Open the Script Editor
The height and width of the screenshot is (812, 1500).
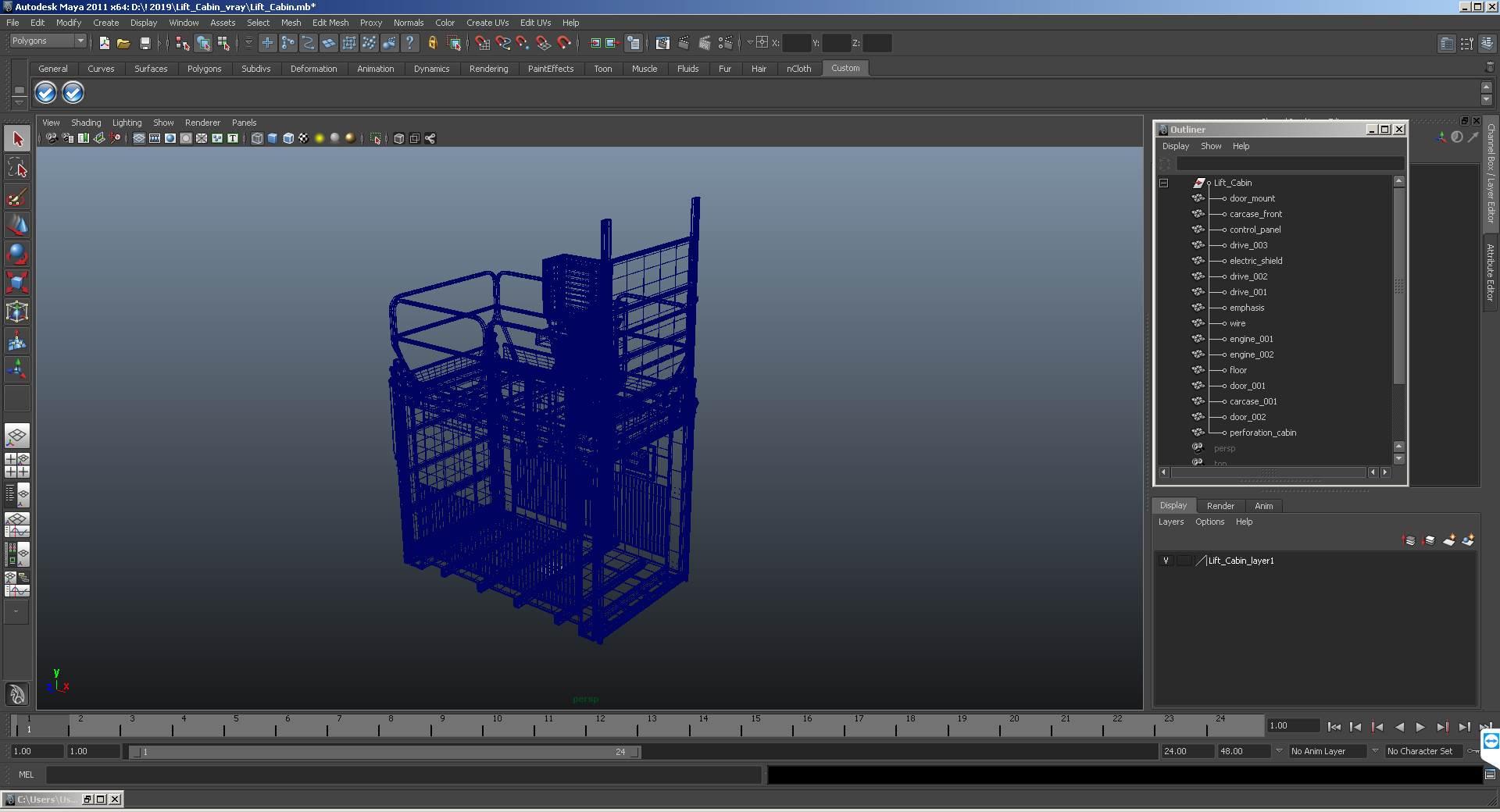[x=1490, y=775]
